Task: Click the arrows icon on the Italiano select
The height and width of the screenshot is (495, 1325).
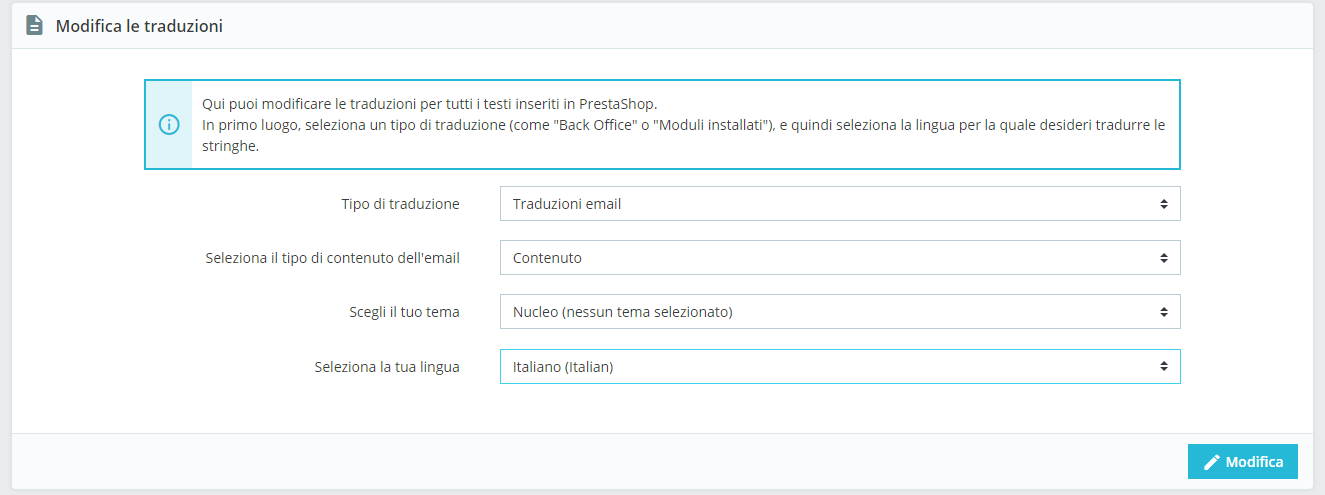Action: point(1164,367)
